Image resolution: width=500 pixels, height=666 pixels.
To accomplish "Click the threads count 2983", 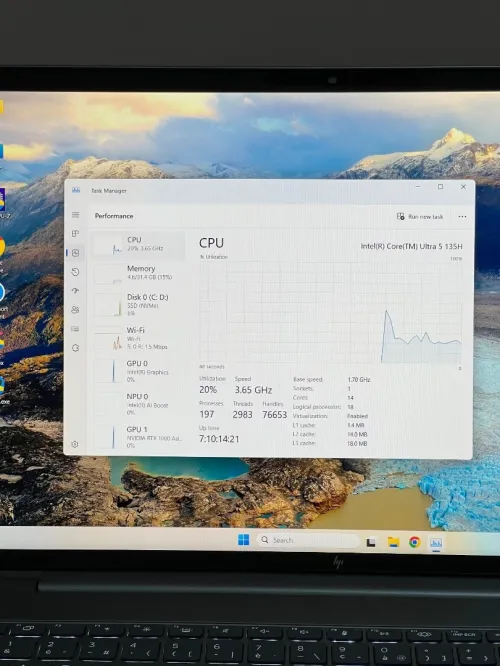I will click(x=243, y=414).
